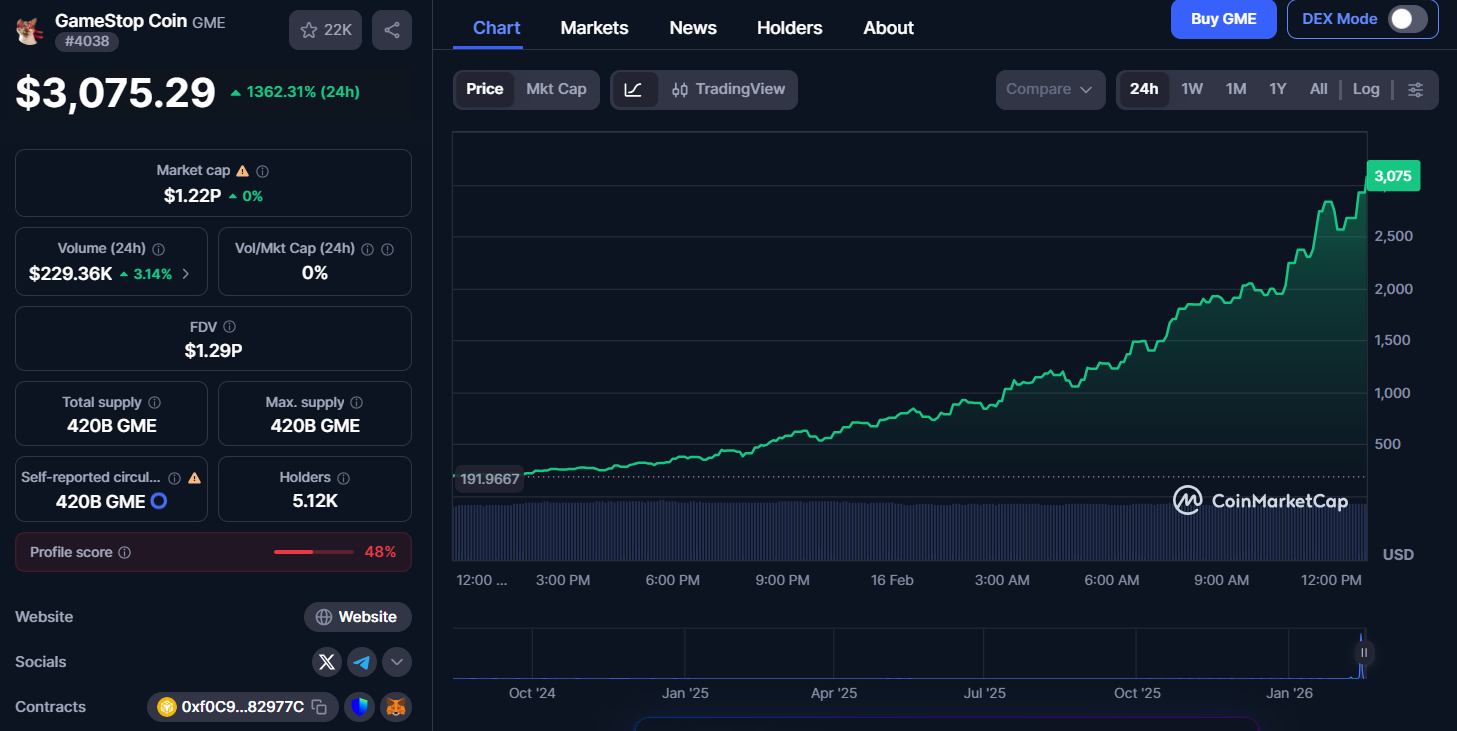Click the Self-reported circulating supply warning icon
The height and width of the screenshot is (731, 1457).
(194, 478)
